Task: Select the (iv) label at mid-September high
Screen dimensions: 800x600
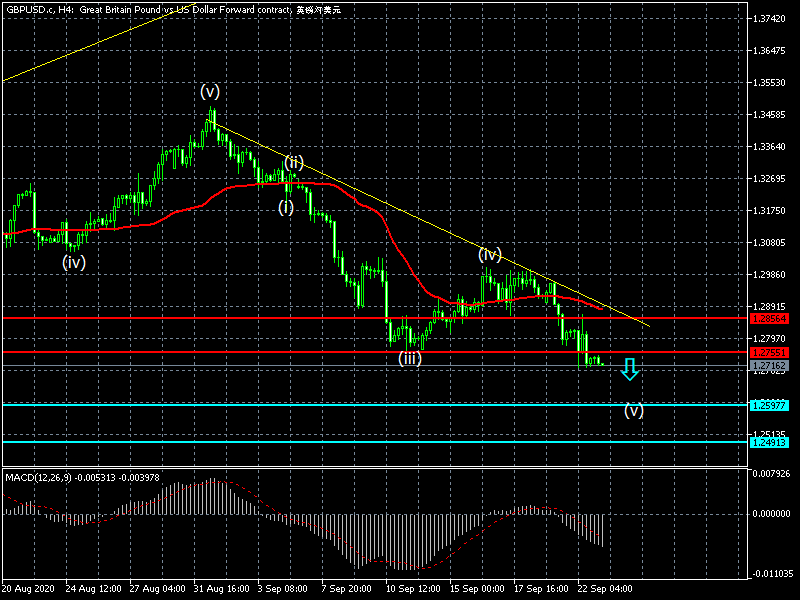Action: pos(489,254)
